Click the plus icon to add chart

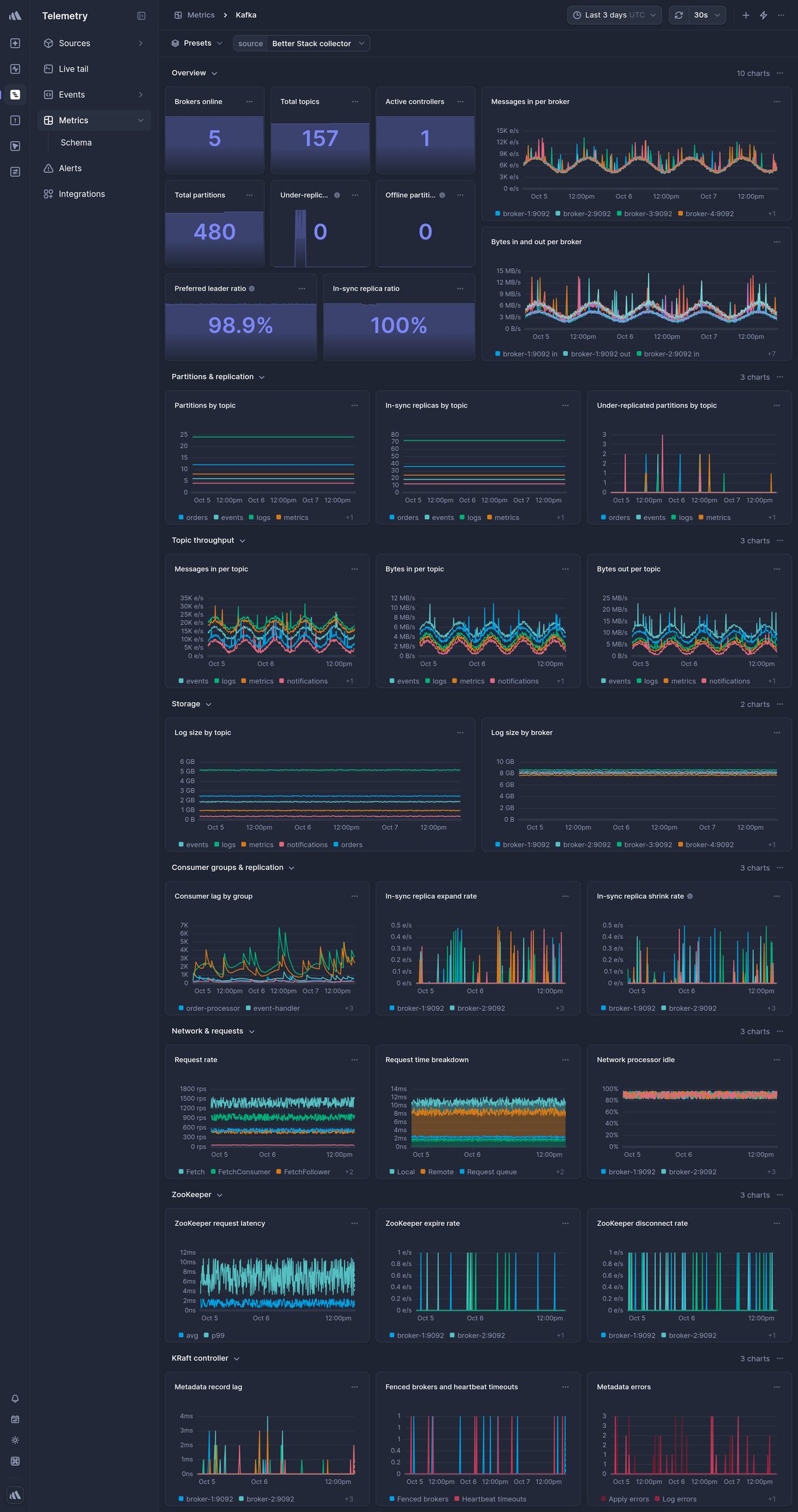pyautogui.click(x=746, y=15)
